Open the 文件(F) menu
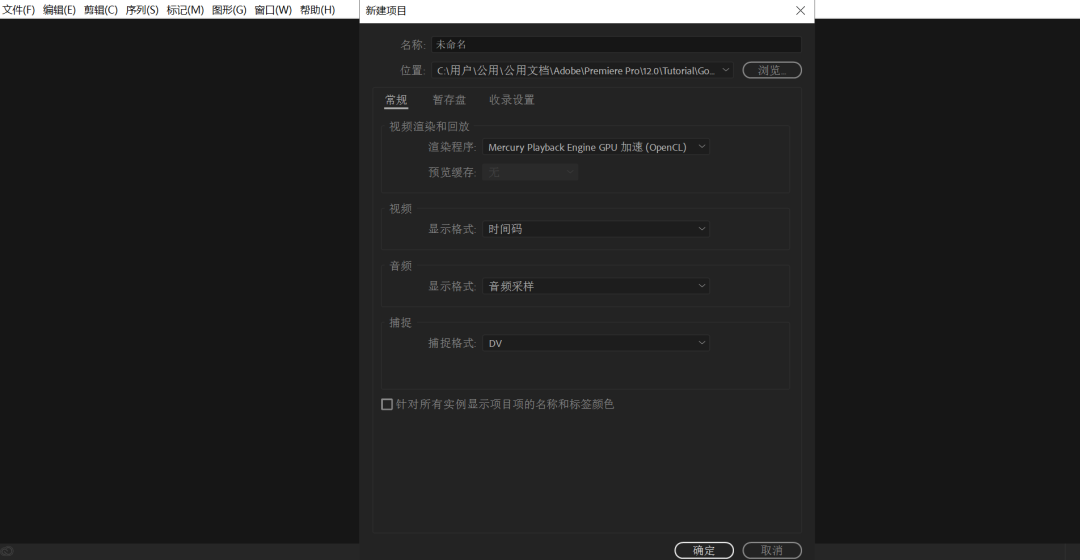This screenshot has height=560, width=1080. 19,10
